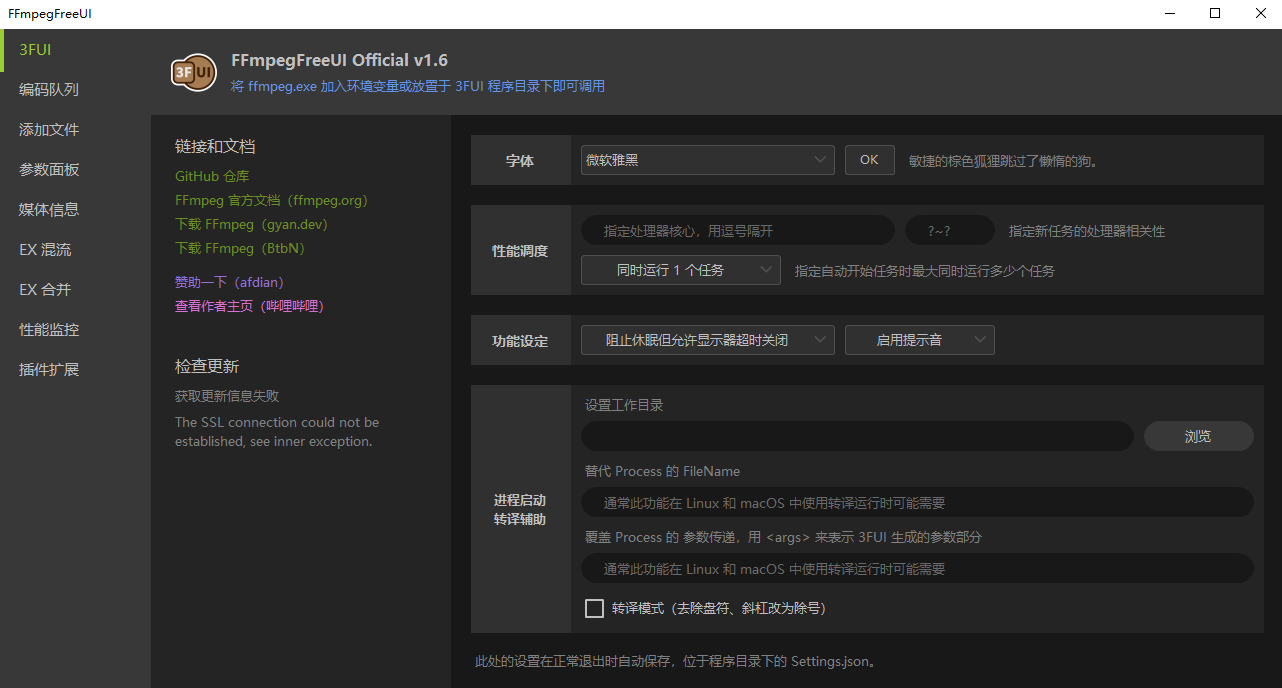Open the 性能监控 page

49,329
